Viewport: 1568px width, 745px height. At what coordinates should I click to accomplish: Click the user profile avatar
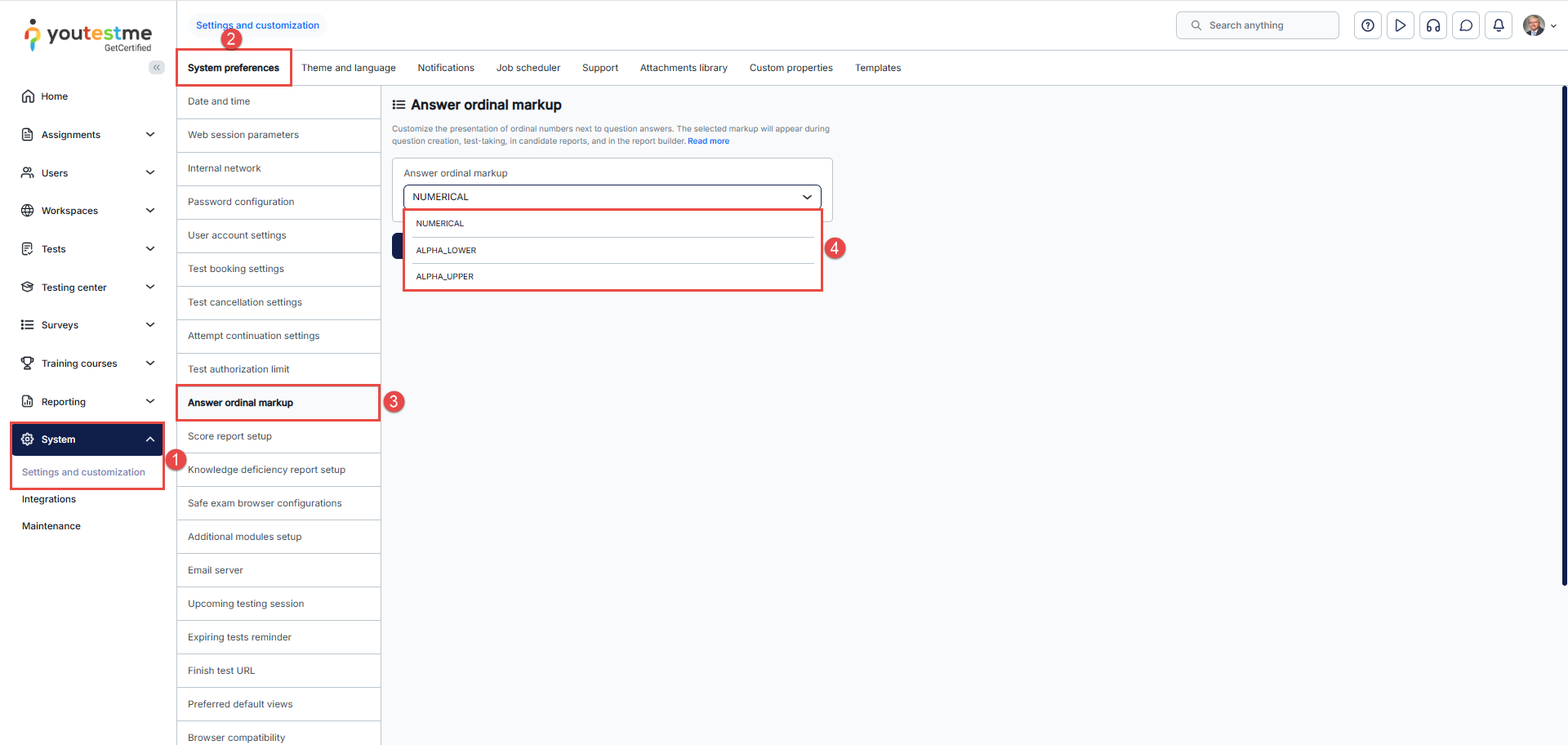click(x=1534, y=25)
